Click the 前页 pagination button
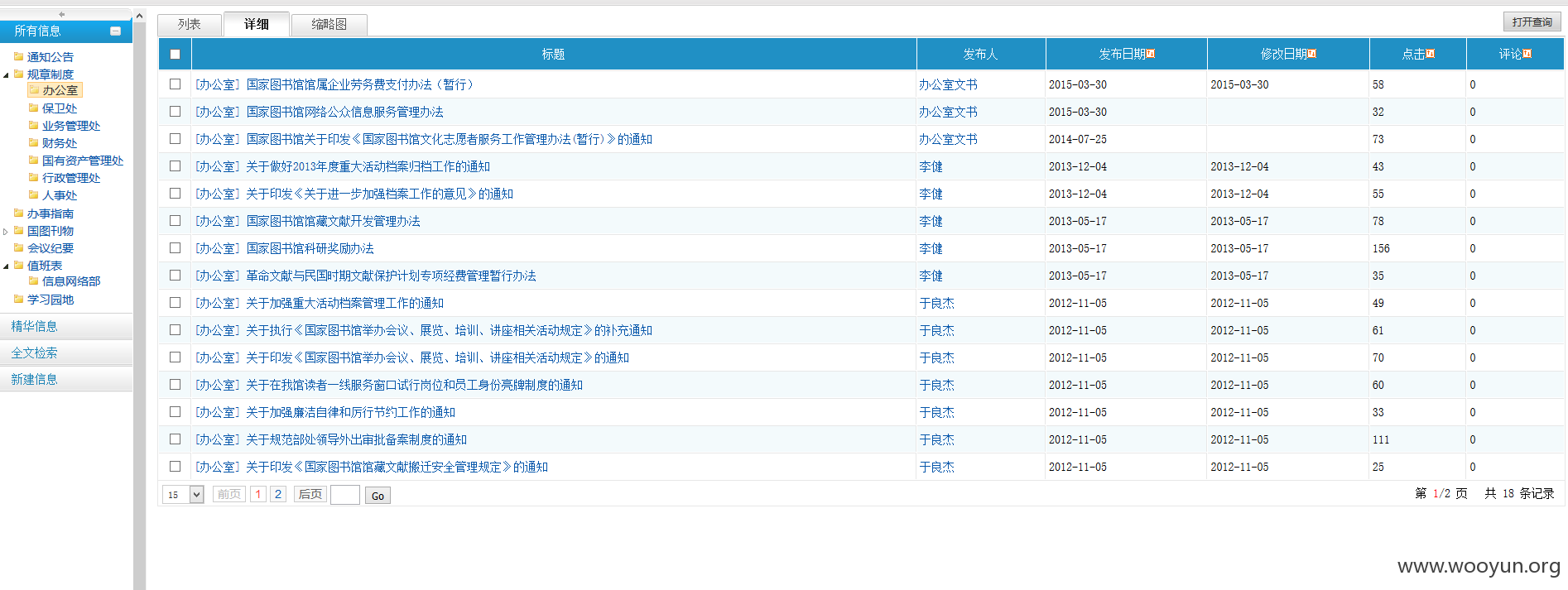The image size is (1568, 590). pos(229,495)
